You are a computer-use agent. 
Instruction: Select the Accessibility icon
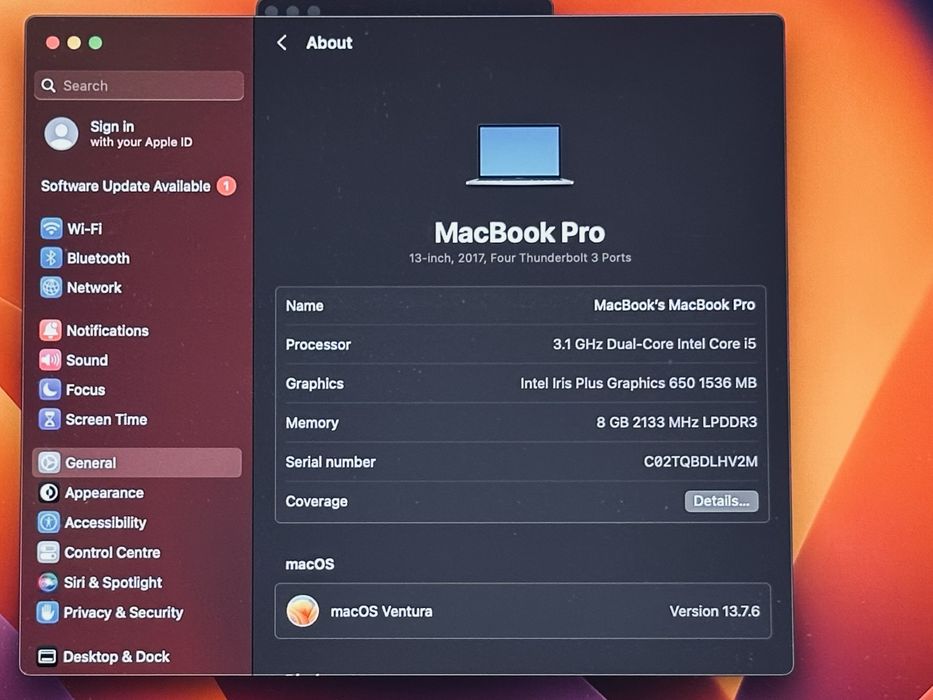(48, 523)
